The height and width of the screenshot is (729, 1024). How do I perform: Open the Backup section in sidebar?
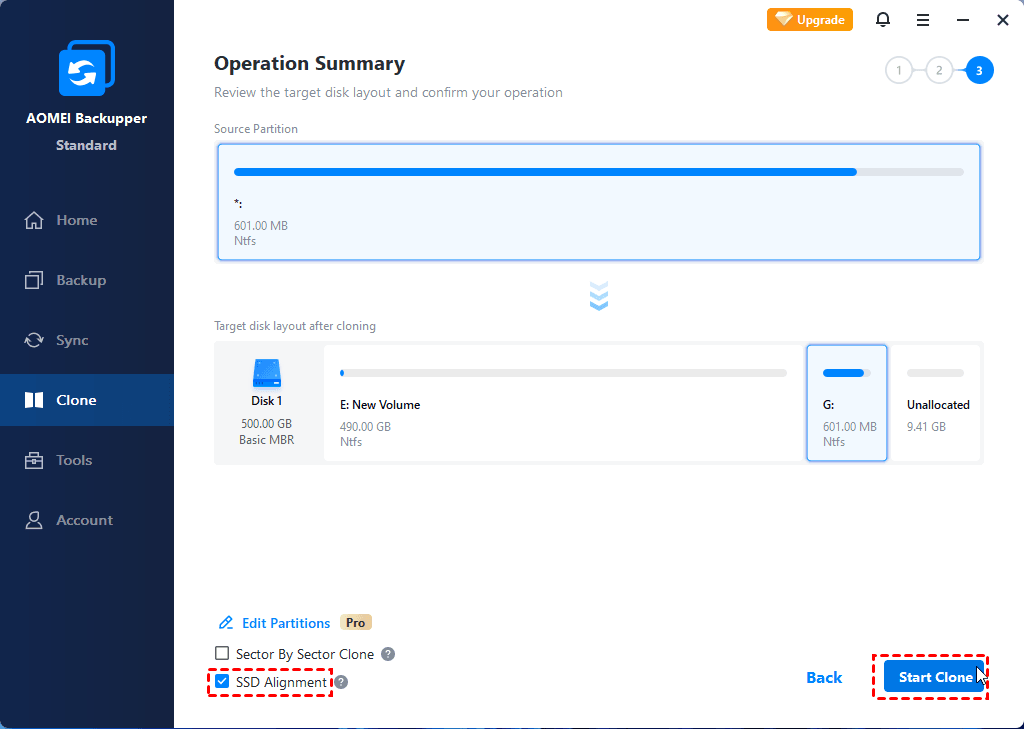[87, 280]
